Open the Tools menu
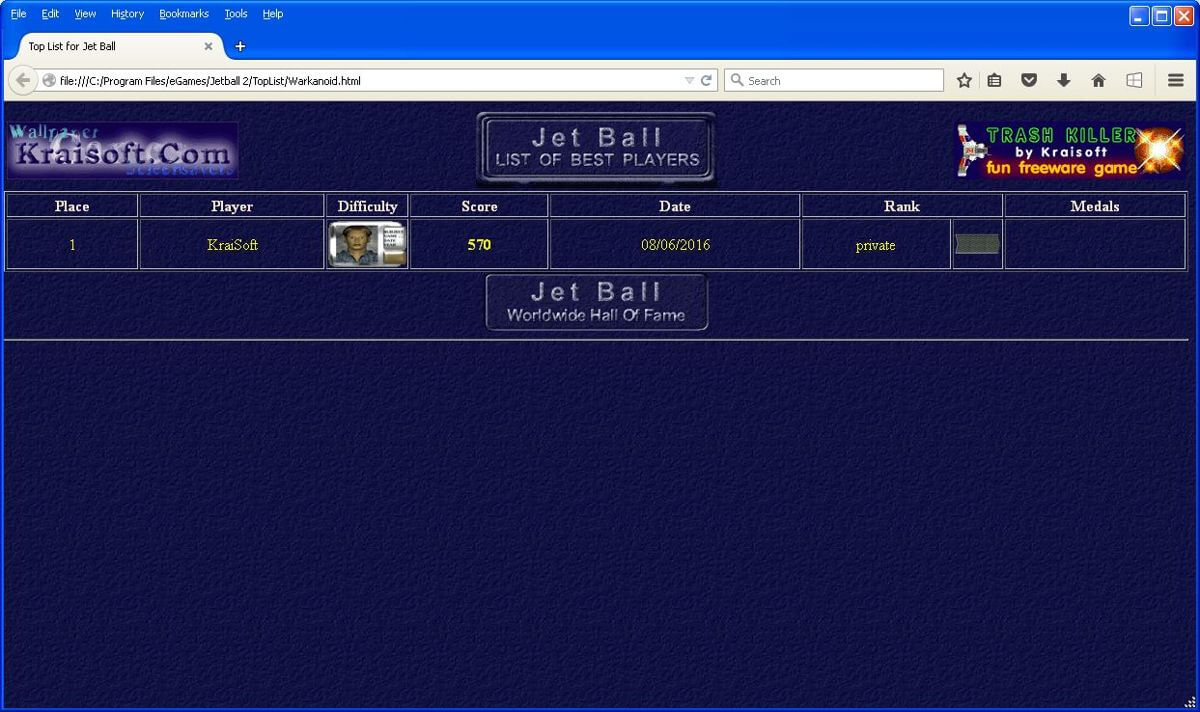Viewport: 1200px width, 712px height. pyautogui.click(x=236, y=14)
